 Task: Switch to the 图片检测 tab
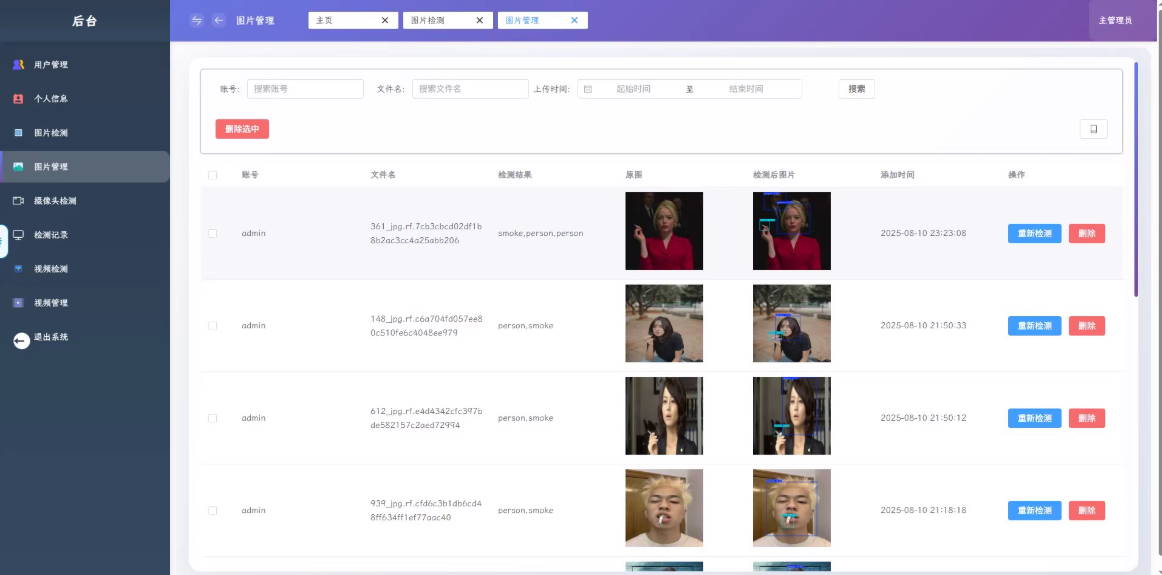pyautogui.click(x=448, y=21)
